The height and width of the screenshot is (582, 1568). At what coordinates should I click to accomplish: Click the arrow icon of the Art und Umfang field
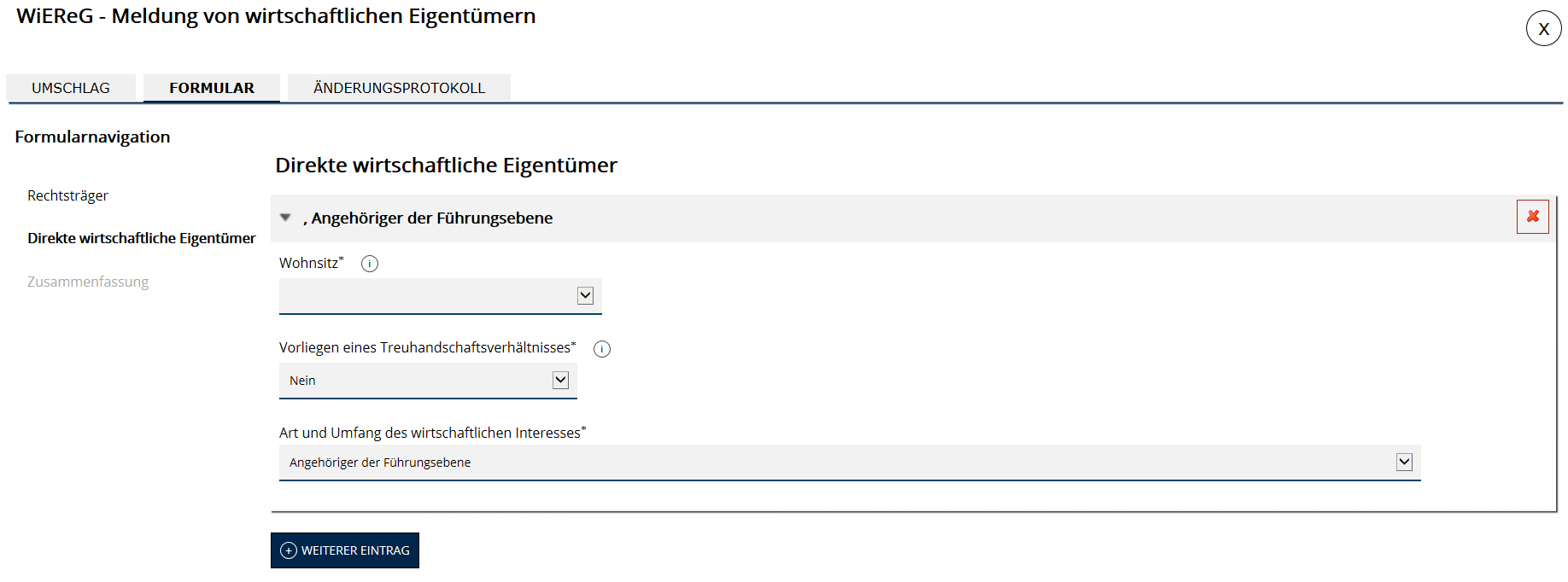1404,462
